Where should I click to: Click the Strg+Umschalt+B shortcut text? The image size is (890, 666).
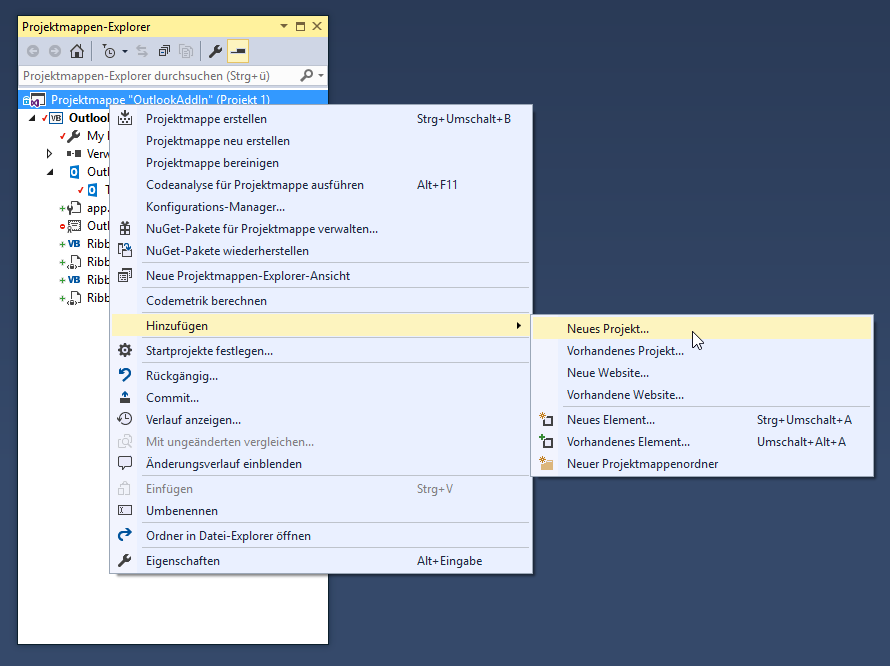[464, 119]
